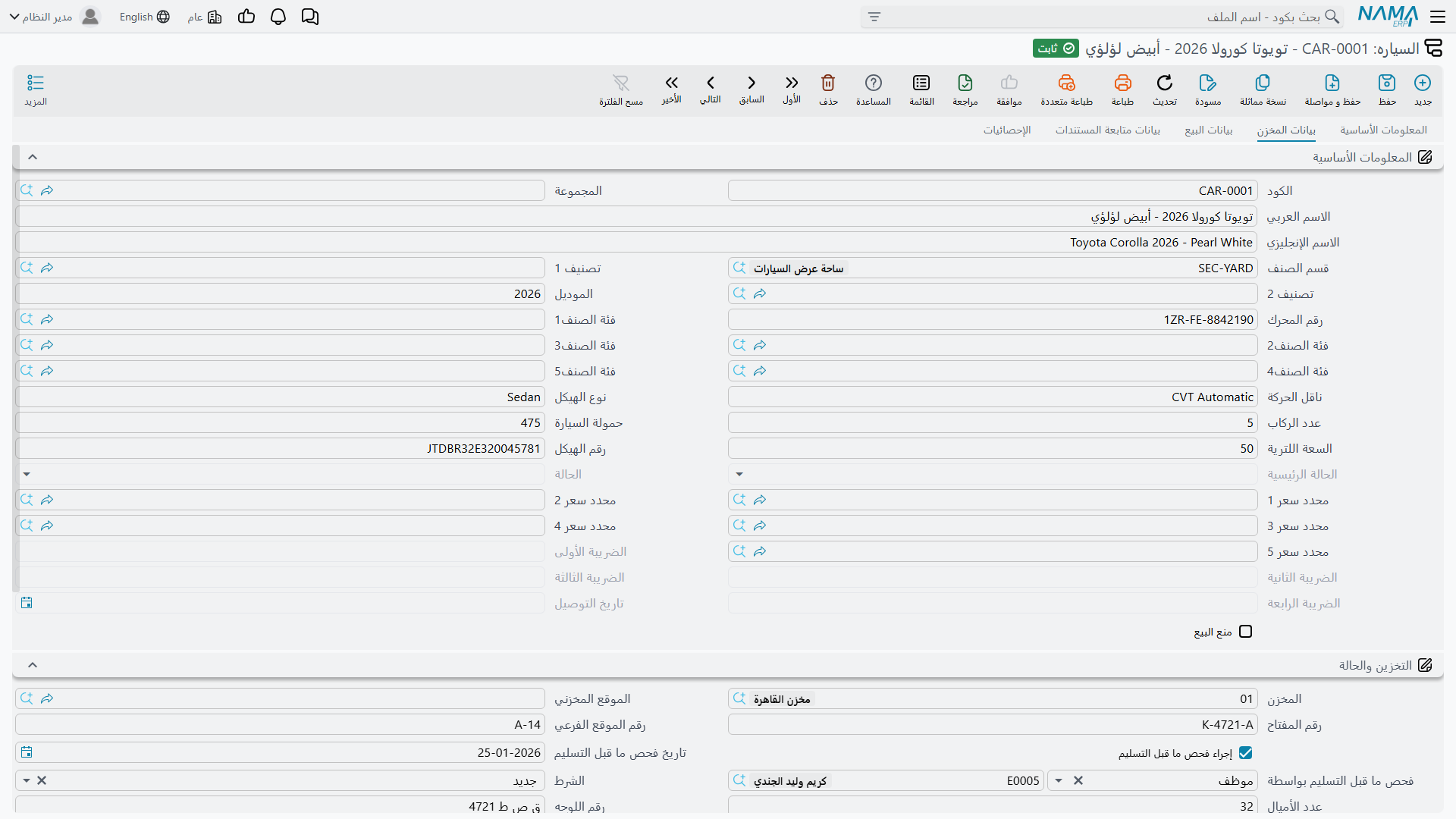Open the القائمة (List) view
The height and width of the screenshot is (819, 1456).
tap(921, 89)
